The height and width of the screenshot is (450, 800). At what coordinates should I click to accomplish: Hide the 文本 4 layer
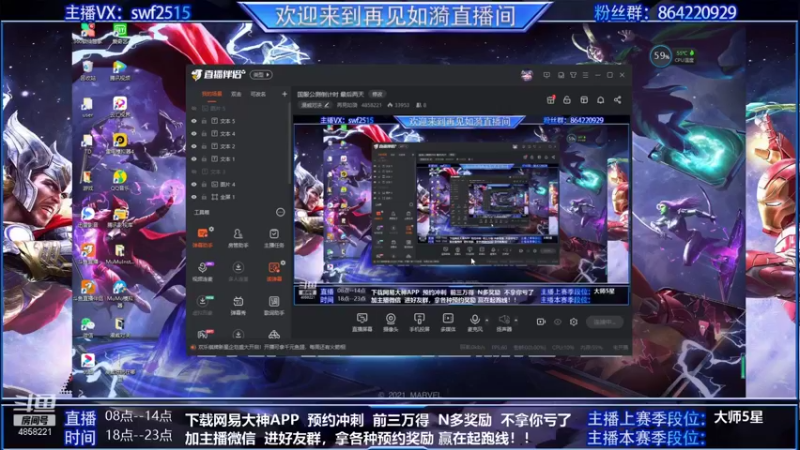(194, 134)
